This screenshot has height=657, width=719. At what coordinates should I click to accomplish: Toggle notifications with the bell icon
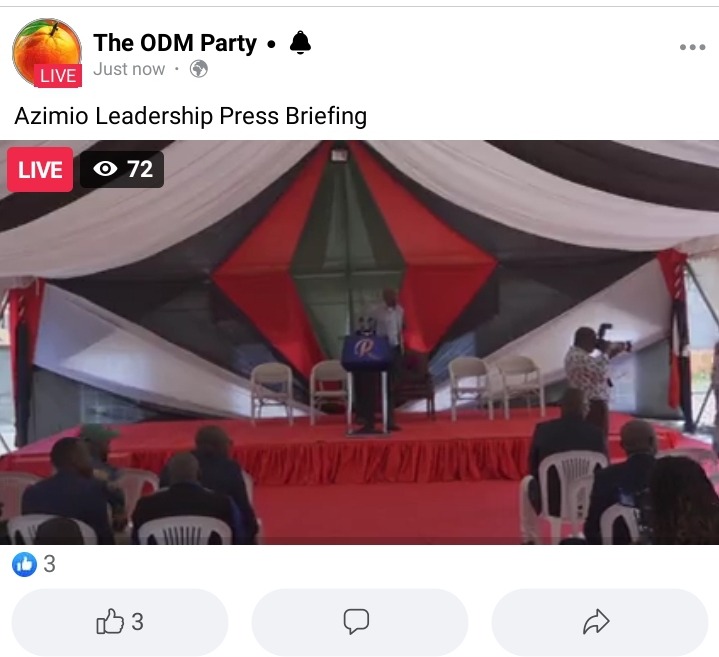pos(300,43)
